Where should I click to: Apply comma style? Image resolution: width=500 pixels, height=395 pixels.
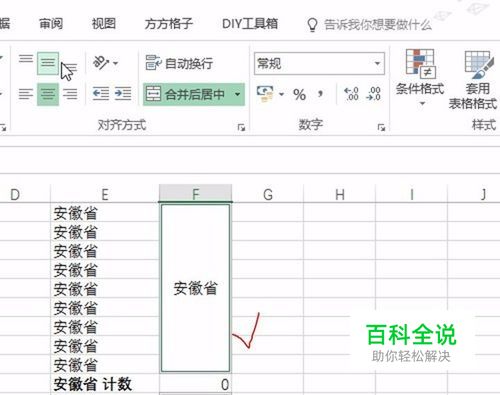pos(320,93)
